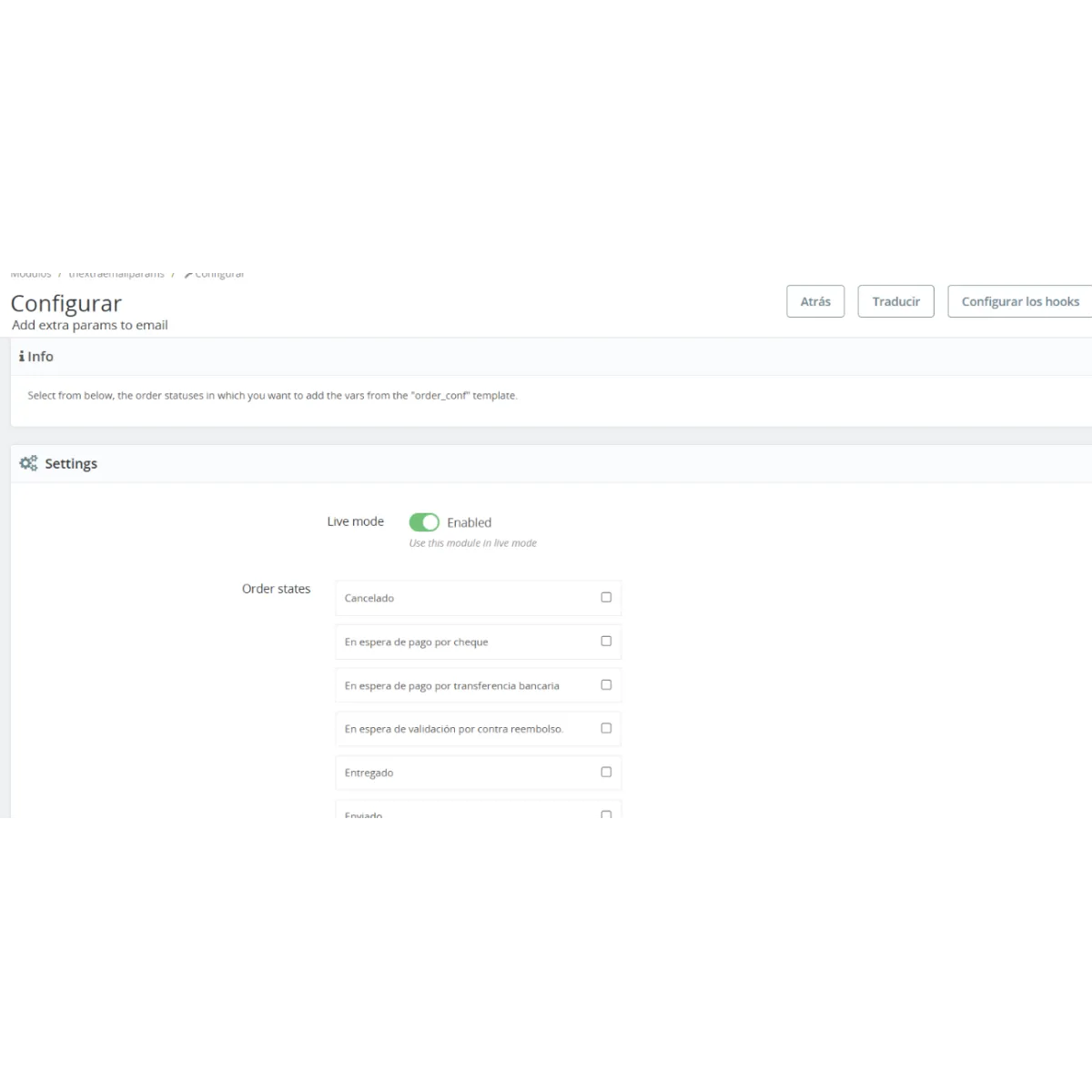Click 'Add extra params to email' subtitle
Image resolution: width=1092 pixels, height=1092 pixels.
pos(90,325)
